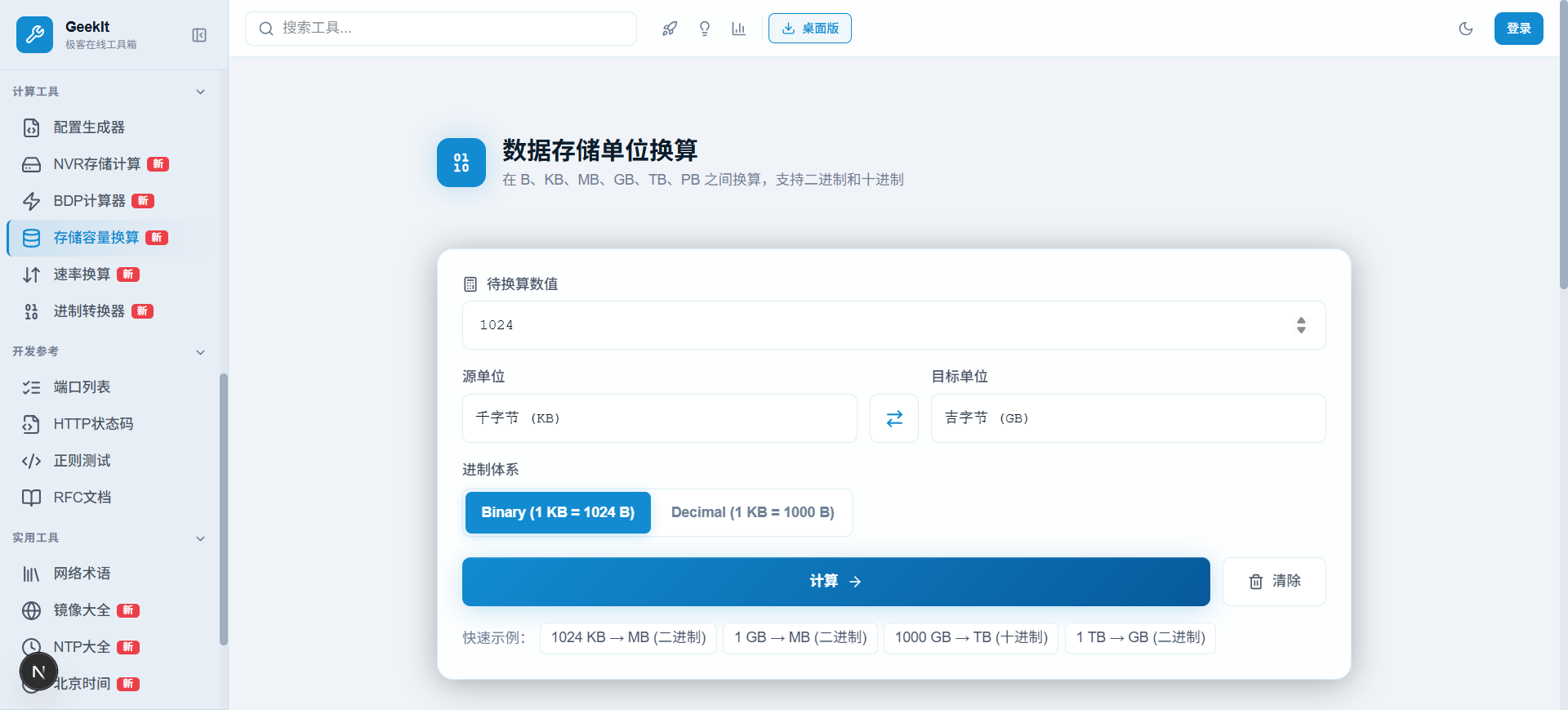Collapse the sidebar panel toggle icon
The width and height of the screenshot is (1568, 710).
[199, 35]
